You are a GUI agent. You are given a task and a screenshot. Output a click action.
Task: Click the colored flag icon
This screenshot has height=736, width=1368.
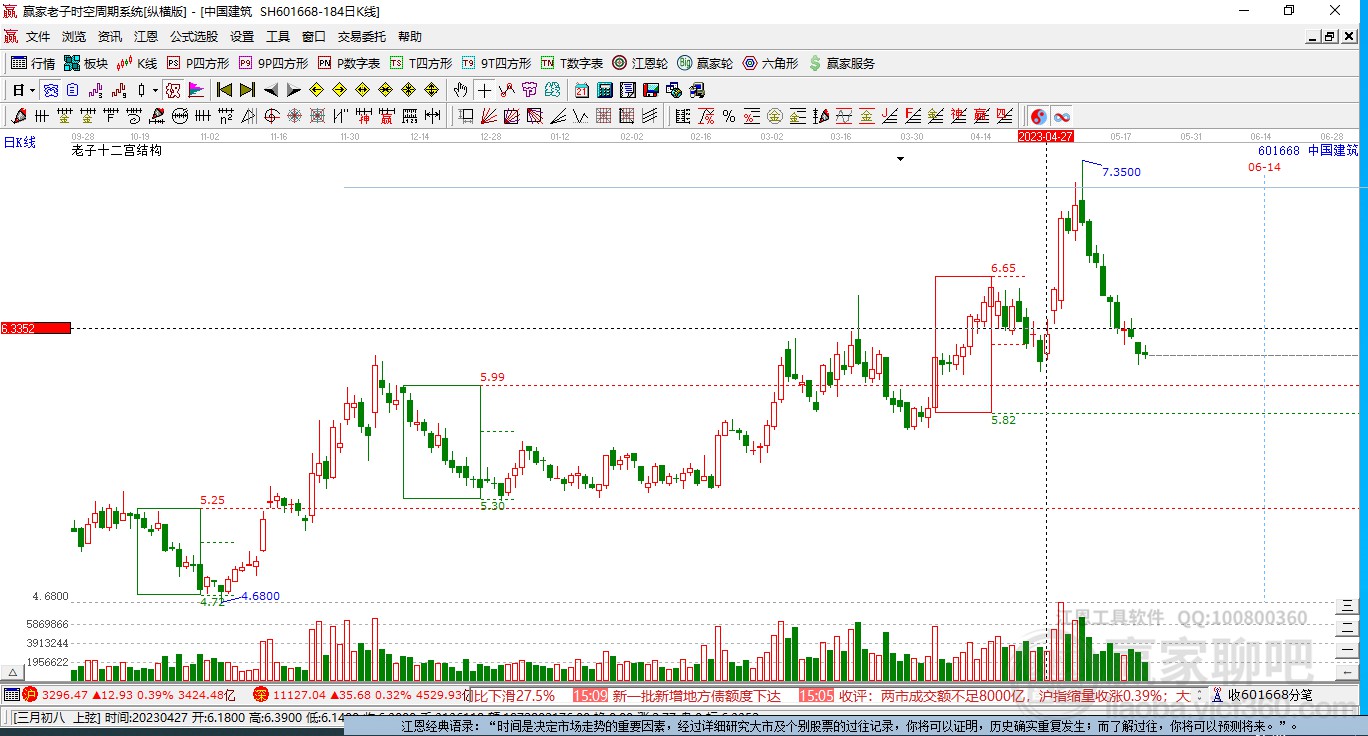196,90
